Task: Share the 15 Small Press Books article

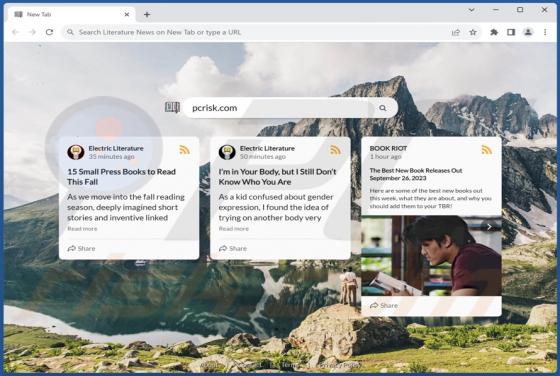Action: (x=81, y=248)
